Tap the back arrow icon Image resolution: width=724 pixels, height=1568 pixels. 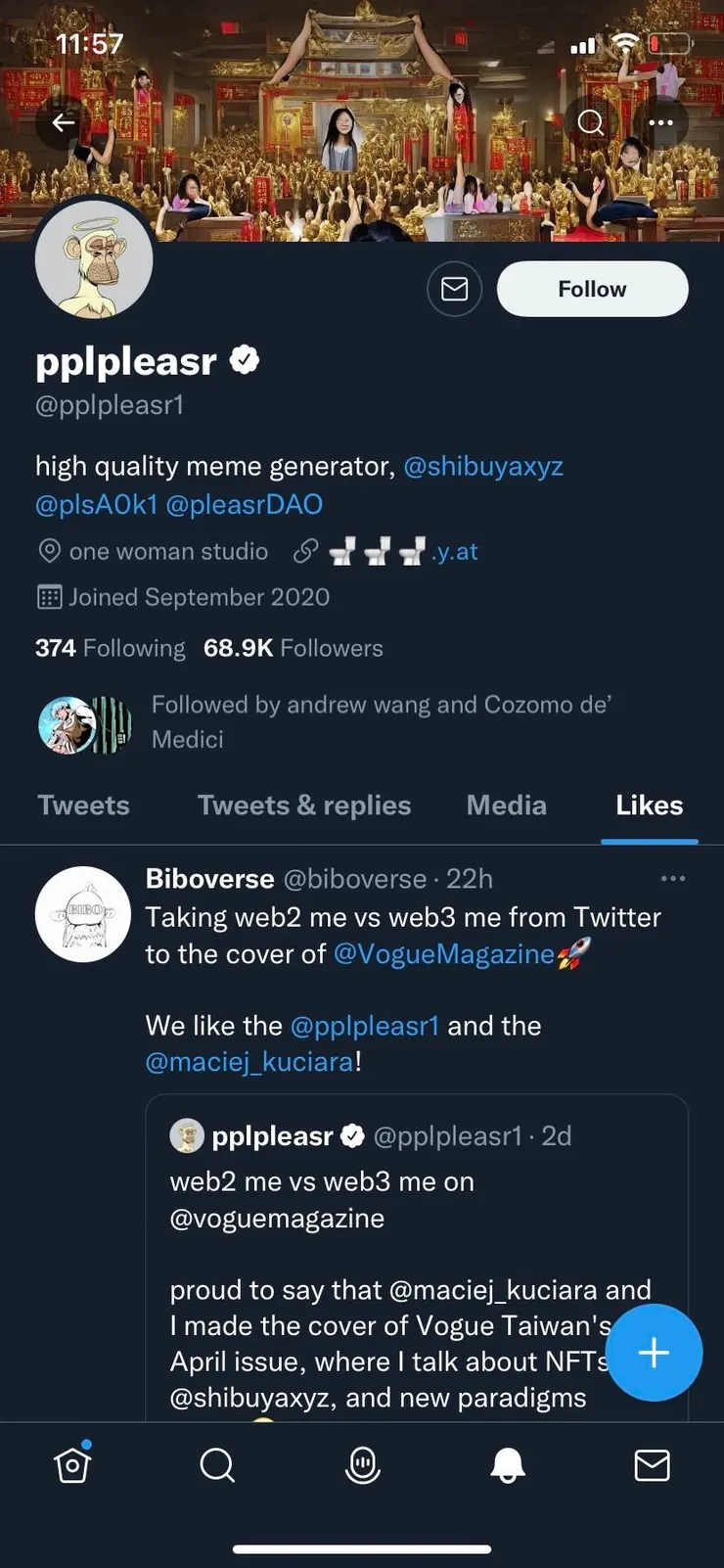pos(64,122)
